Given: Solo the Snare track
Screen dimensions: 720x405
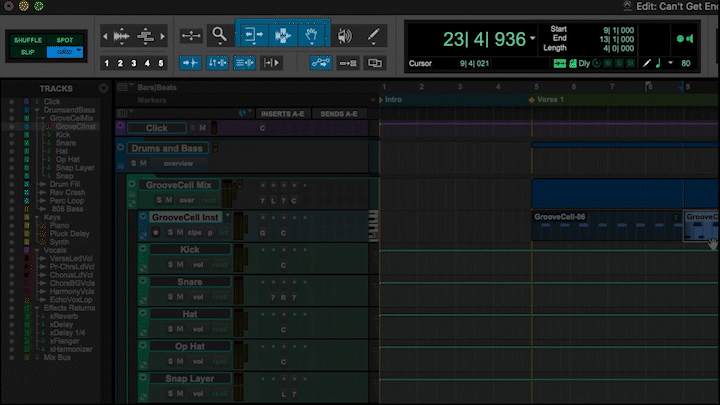Looking at the screenshot, I should [169, 297].
